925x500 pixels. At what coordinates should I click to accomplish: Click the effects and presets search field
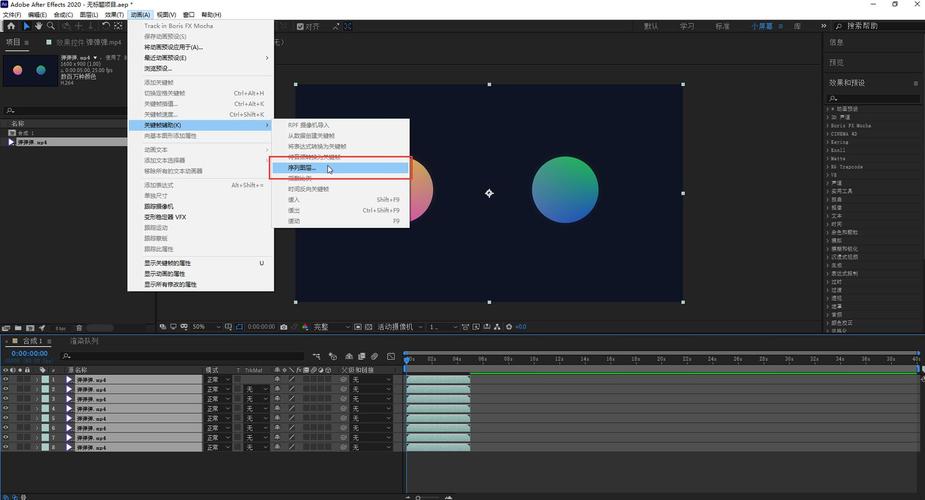coord(873,98)
